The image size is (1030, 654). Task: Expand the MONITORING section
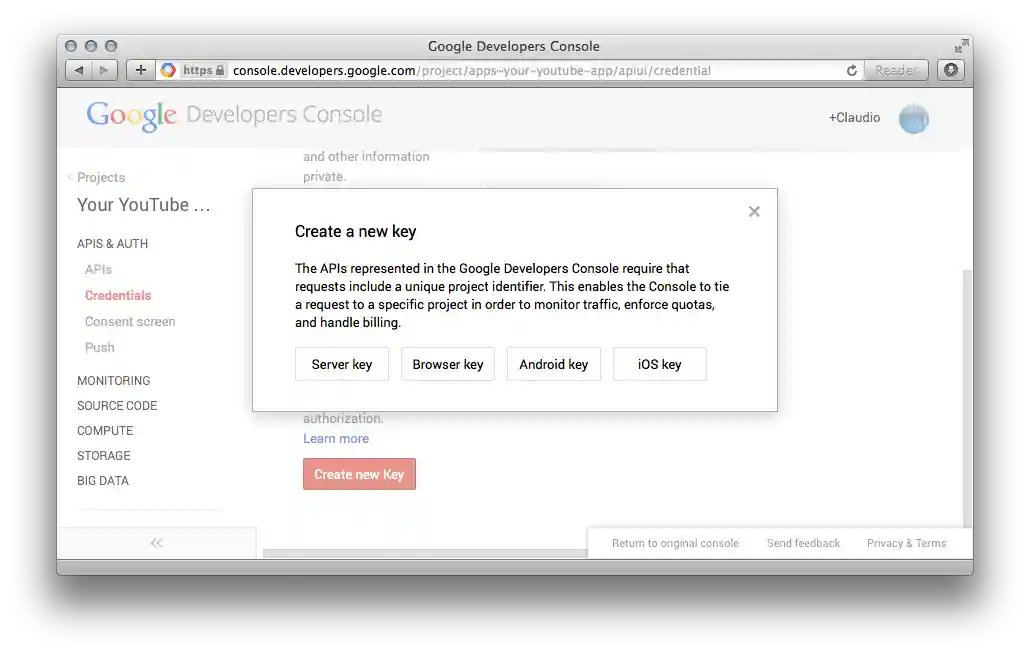tap(114, 381)
